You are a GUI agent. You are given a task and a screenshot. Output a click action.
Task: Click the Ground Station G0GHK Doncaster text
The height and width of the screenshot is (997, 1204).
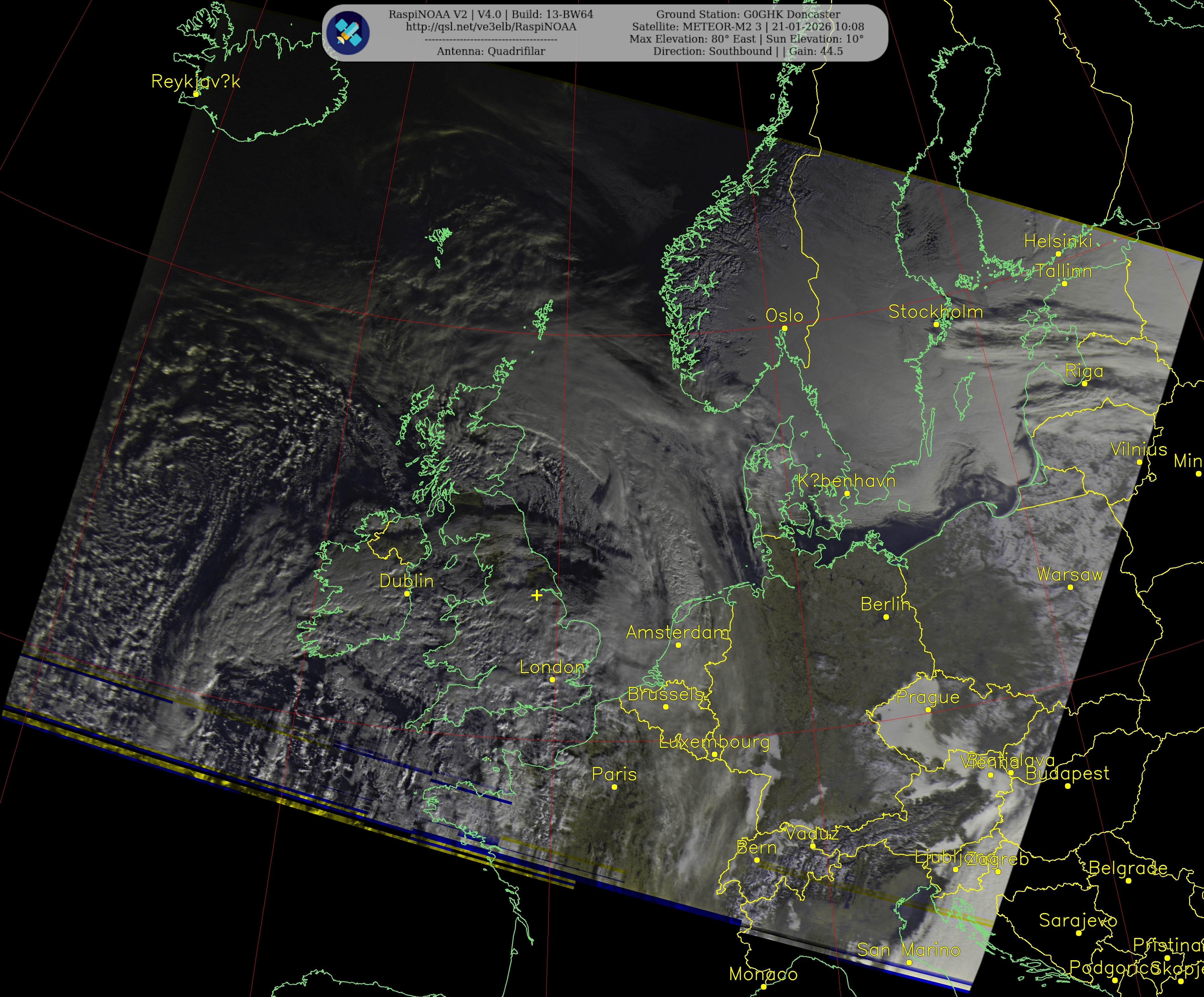tap(748, 14)
